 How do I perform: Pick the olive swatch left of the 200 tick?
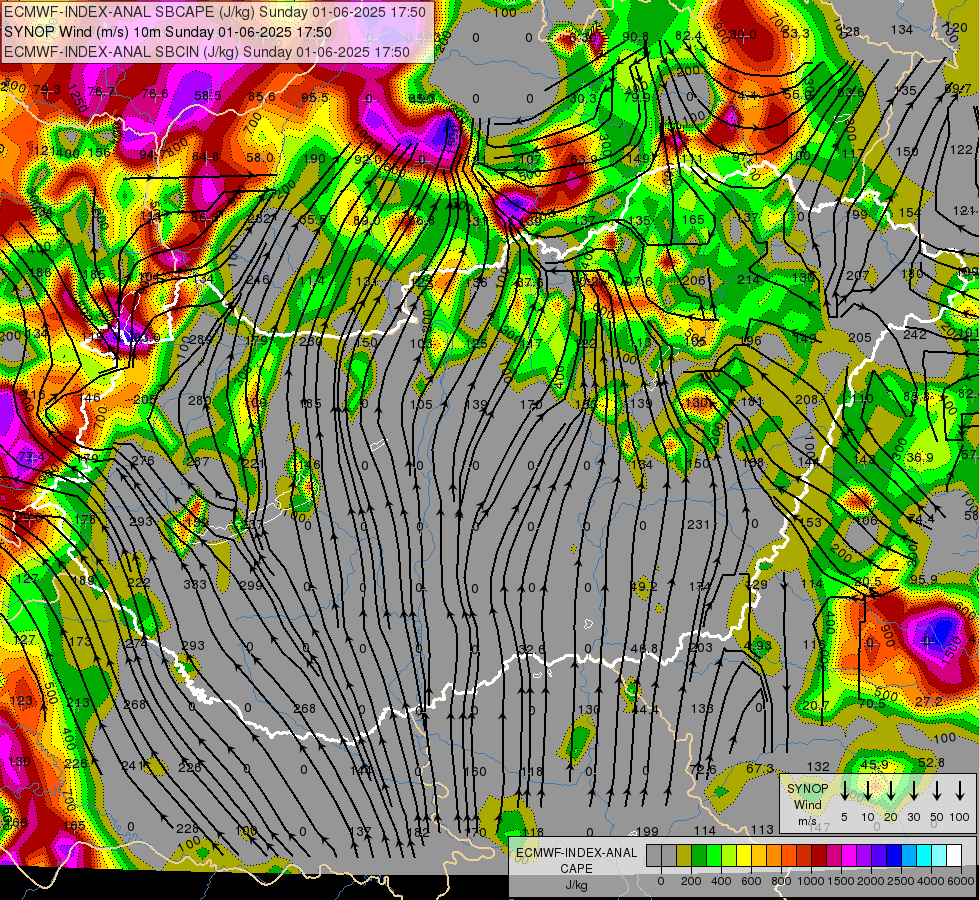(x=684, y=856)
